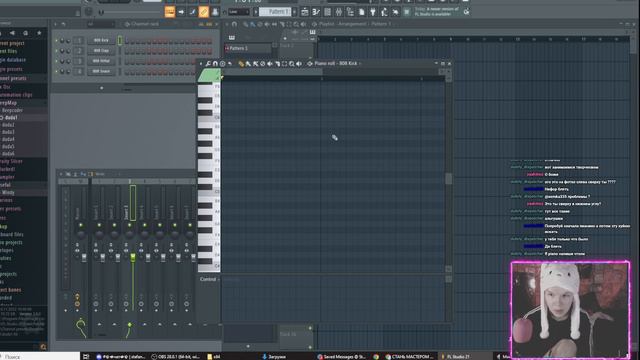Click the 808 Kick channel button
Screen dimensions: 640x360
tap(101, 40)
